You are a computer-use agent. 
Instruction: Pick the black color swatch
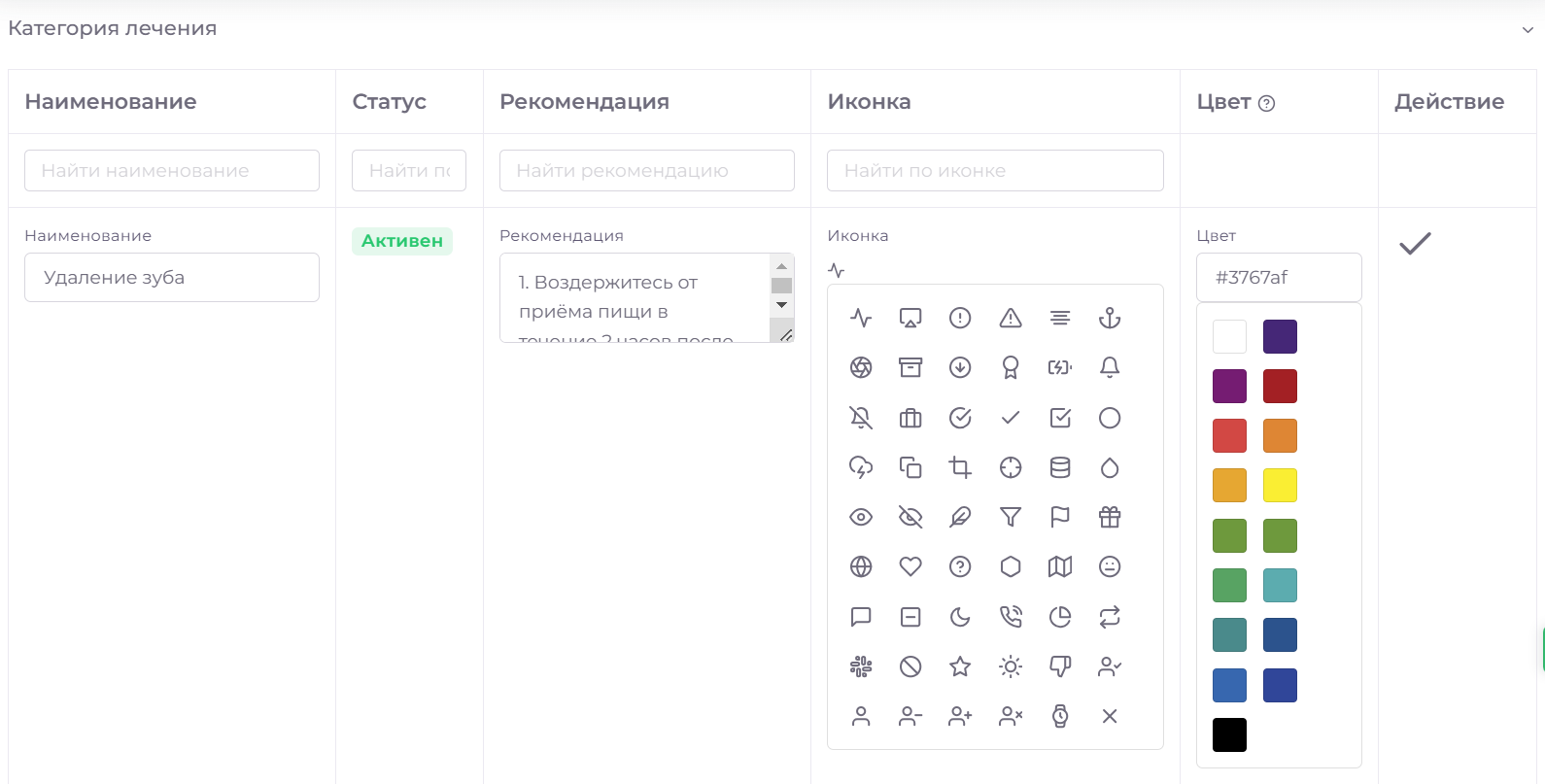[1229, 734]
